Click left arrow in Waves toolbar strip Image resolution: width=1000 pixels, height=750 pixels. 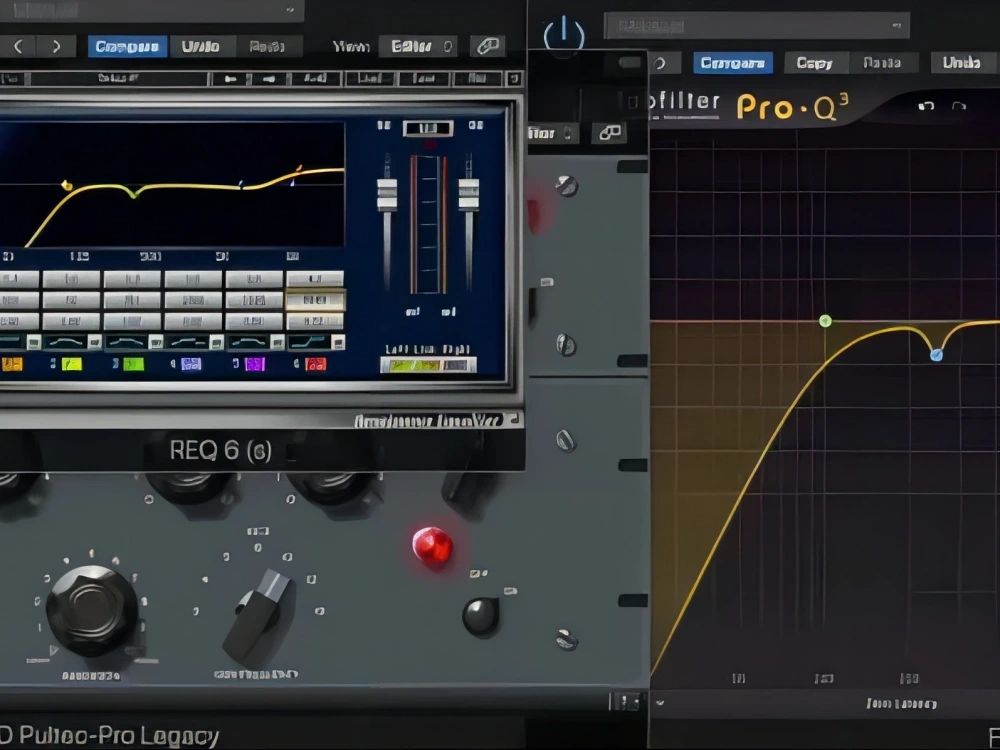pos(230,78)
